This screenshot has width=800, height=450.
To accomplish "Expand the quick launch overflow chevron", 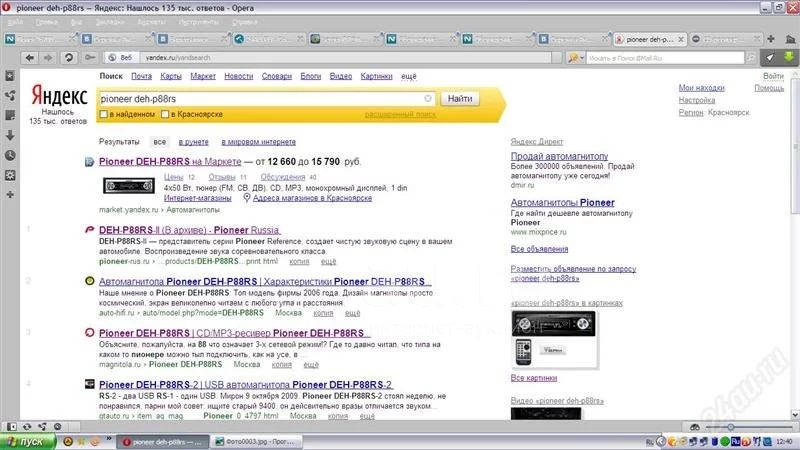I will point(109,439).
